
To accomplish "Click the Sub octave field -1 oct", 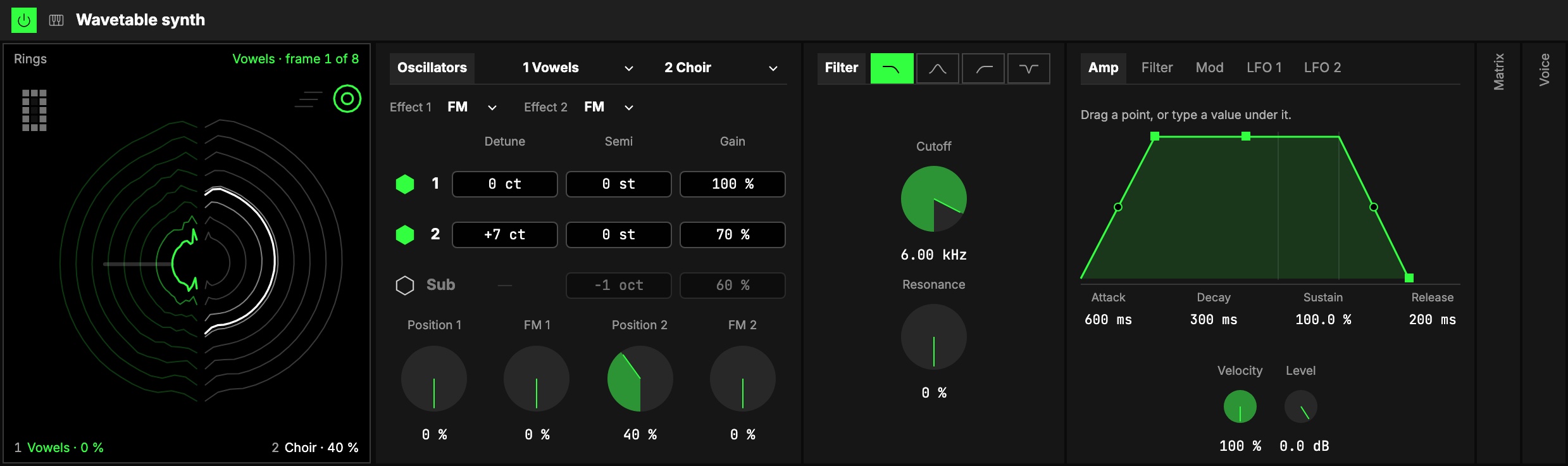I will (x=619, y=286).
